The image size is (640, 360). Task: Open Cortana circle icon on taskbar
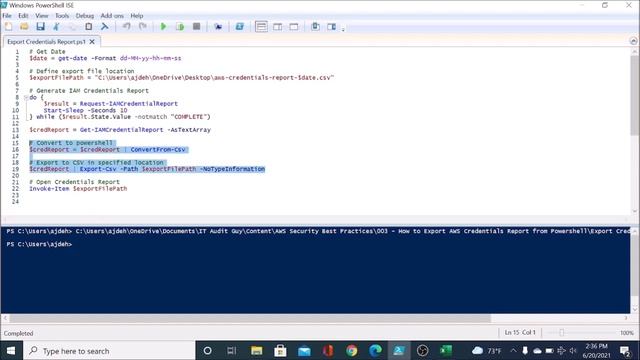click(207, 351)
